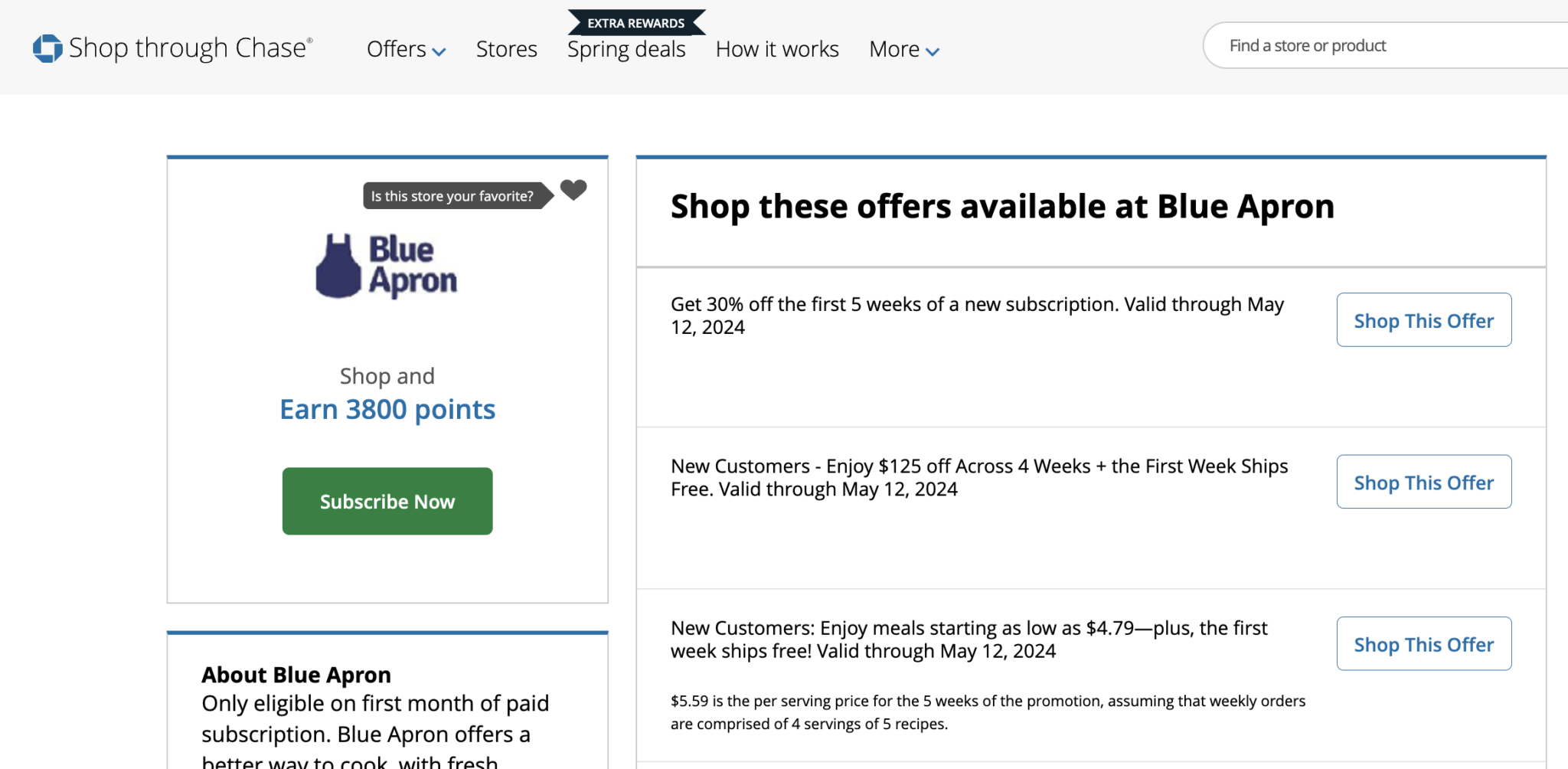Shop the $4.79 meals offer
Viewport: 1568px width, 769px height.
(1423, 644)
